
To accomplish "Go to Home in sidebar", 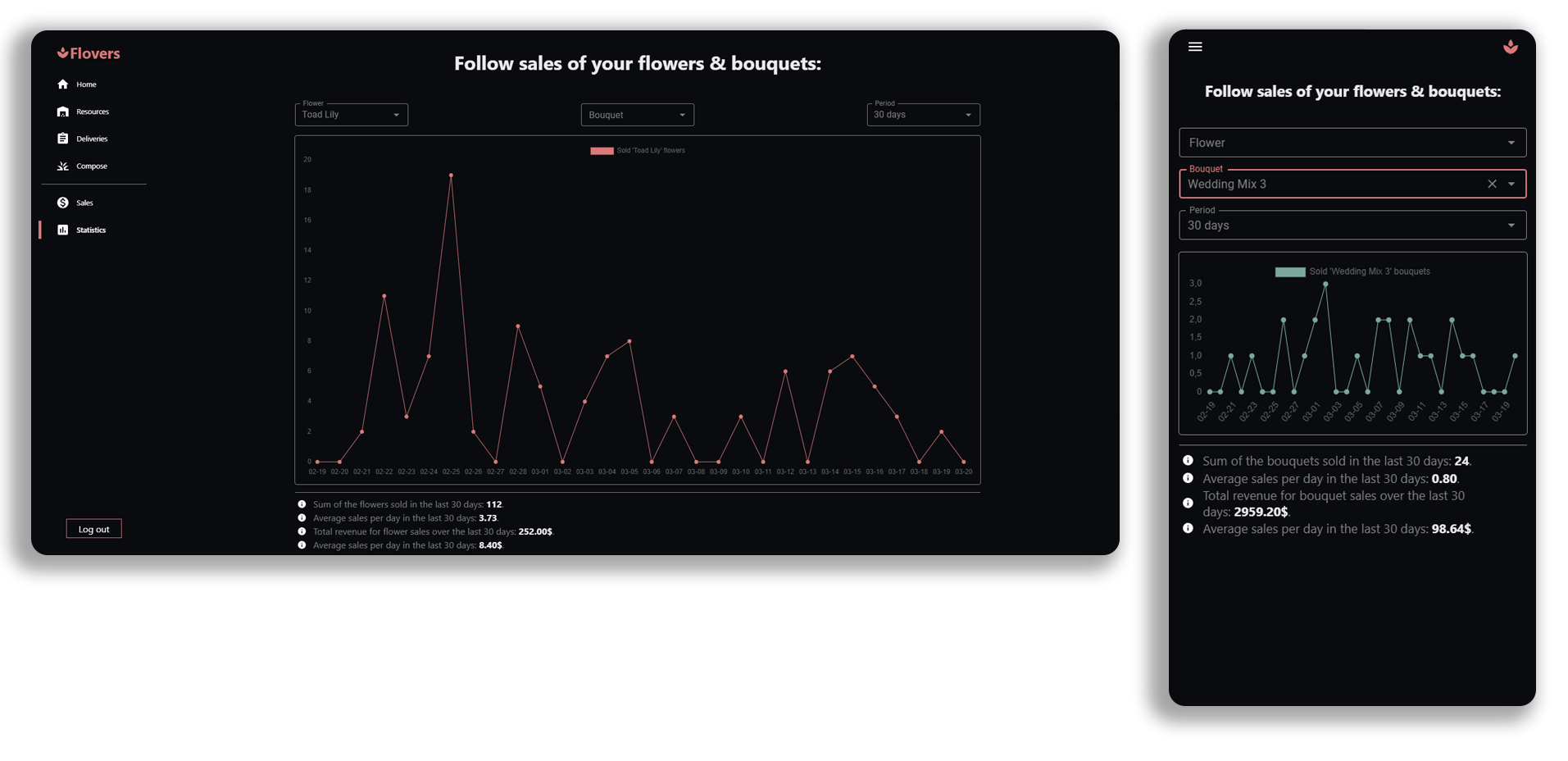I will click(86, 84).
